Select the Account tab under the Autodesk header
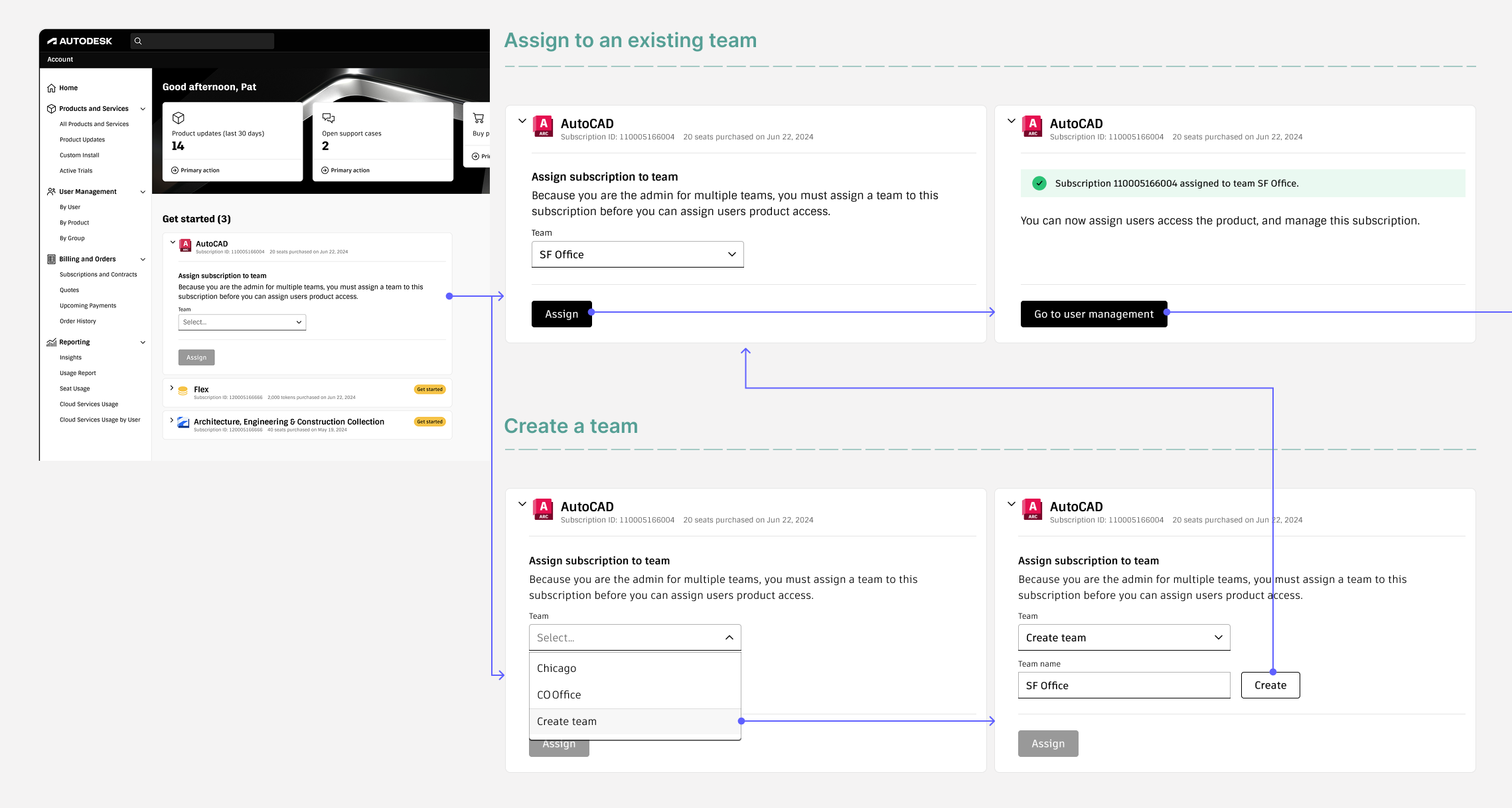1512x808 pixels. pos(60,60)
